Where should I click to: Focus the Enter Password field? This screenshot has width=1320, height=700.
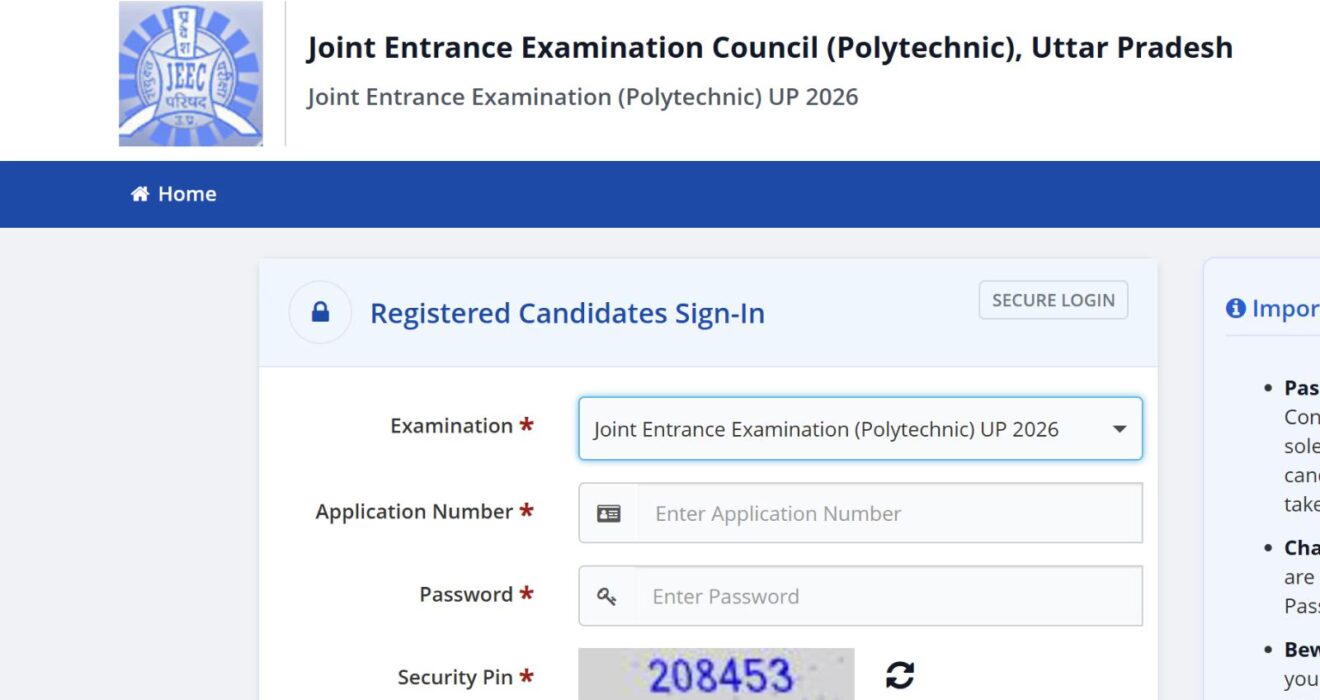888,596
